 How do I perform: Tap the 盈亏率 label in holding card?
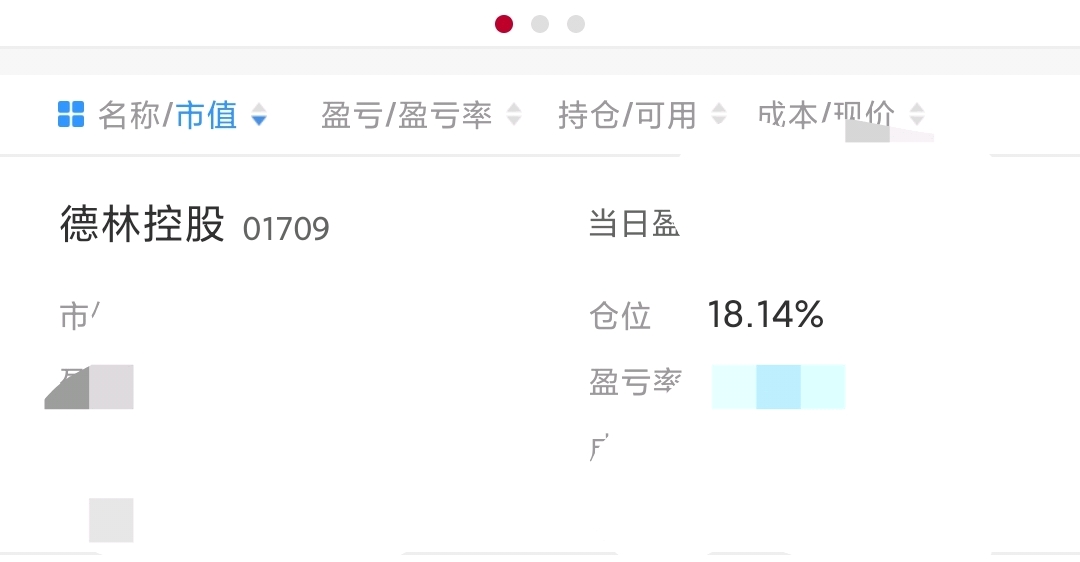(x=635, y=382)
